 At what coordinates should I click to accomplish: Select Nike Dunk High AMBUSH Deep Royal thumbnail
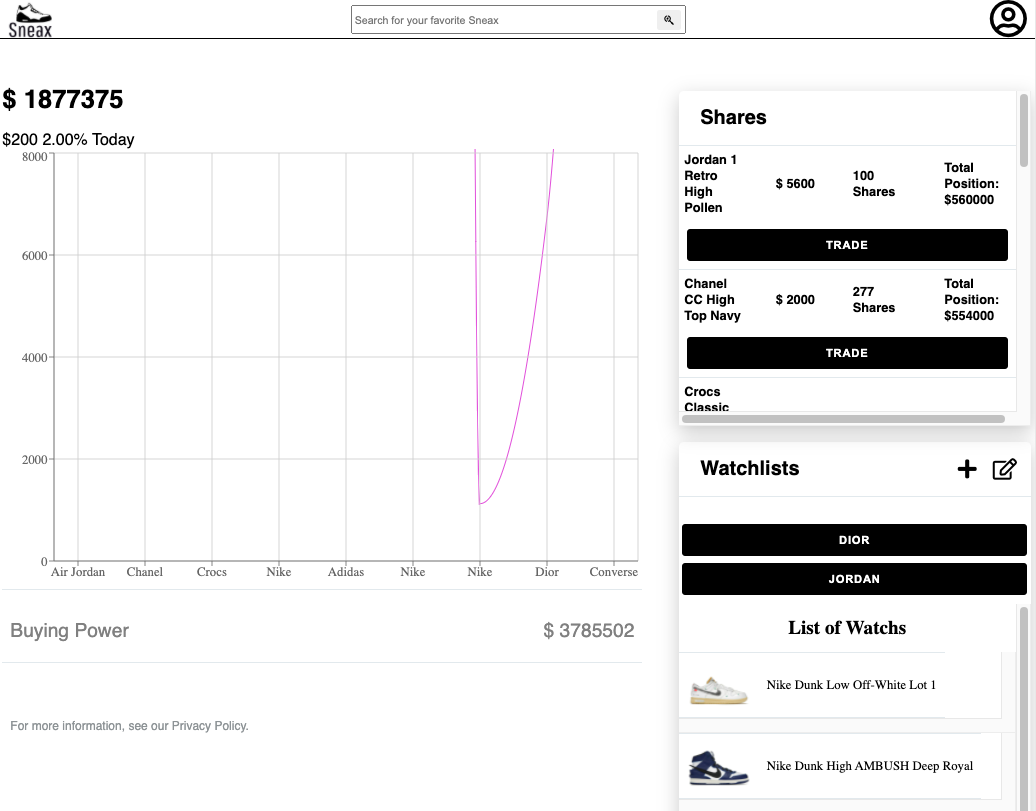click(718, 768)
